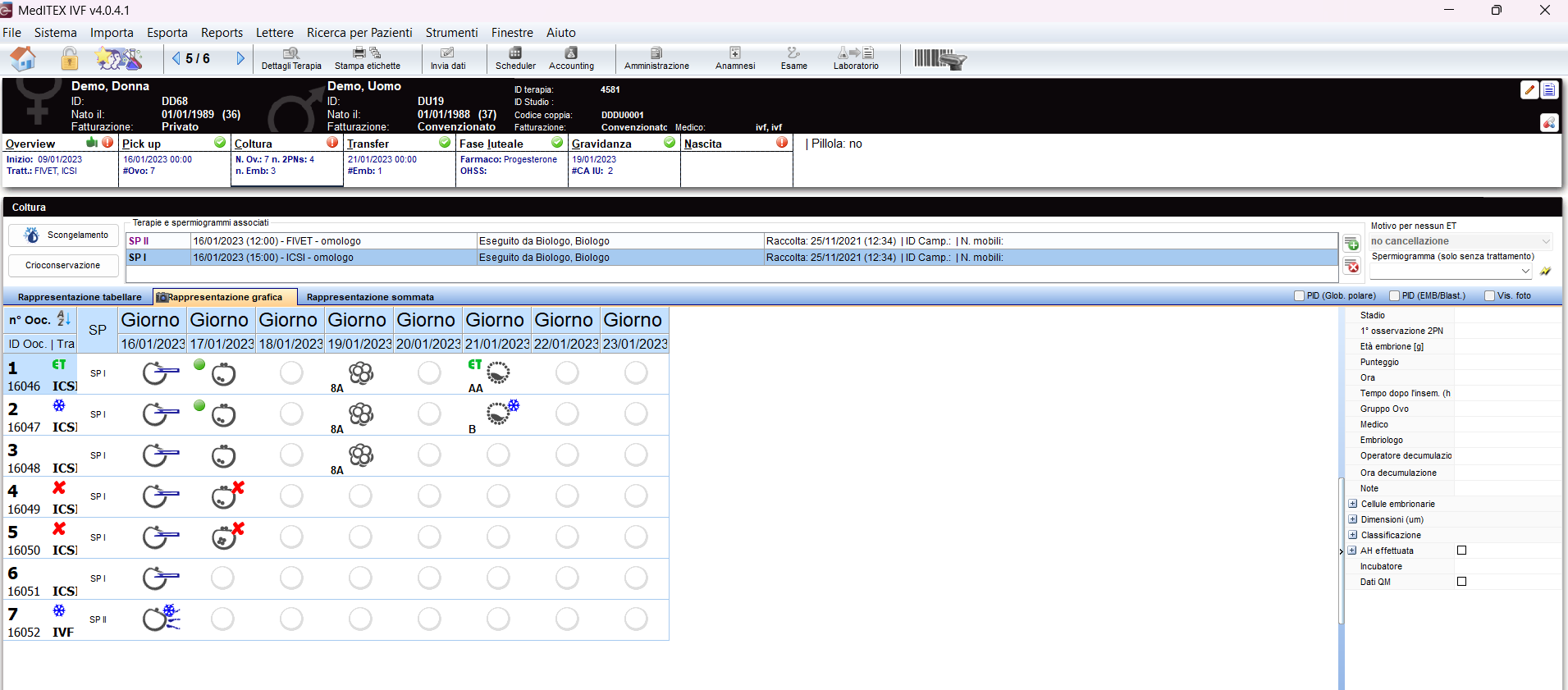Remove associated spermiogram with red delete icon
Image resolution: width=1568 pixels, height=690 pixels.
click(x=1352, y=267)
